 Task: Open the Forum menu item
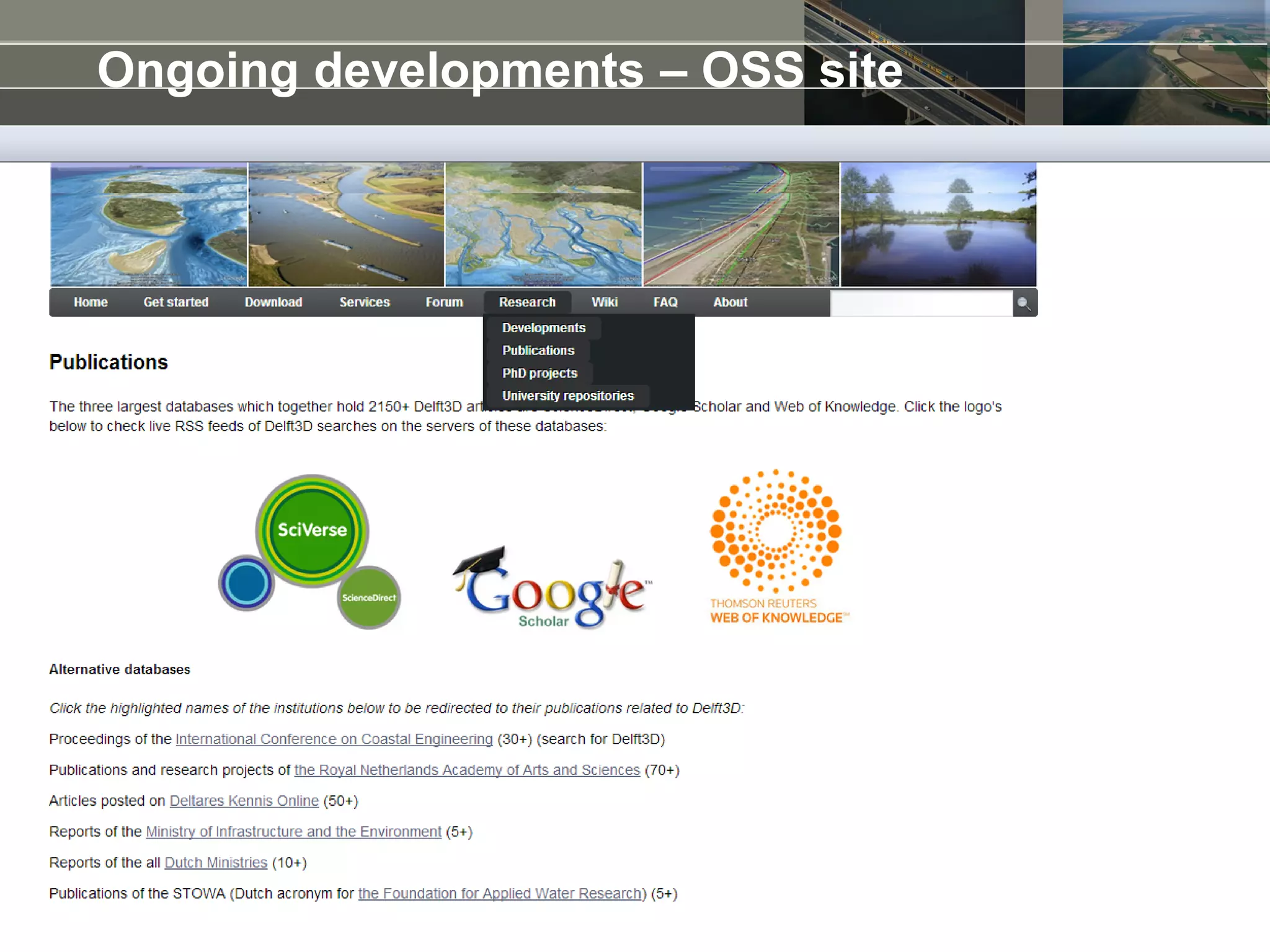click(x=445, y=302)
